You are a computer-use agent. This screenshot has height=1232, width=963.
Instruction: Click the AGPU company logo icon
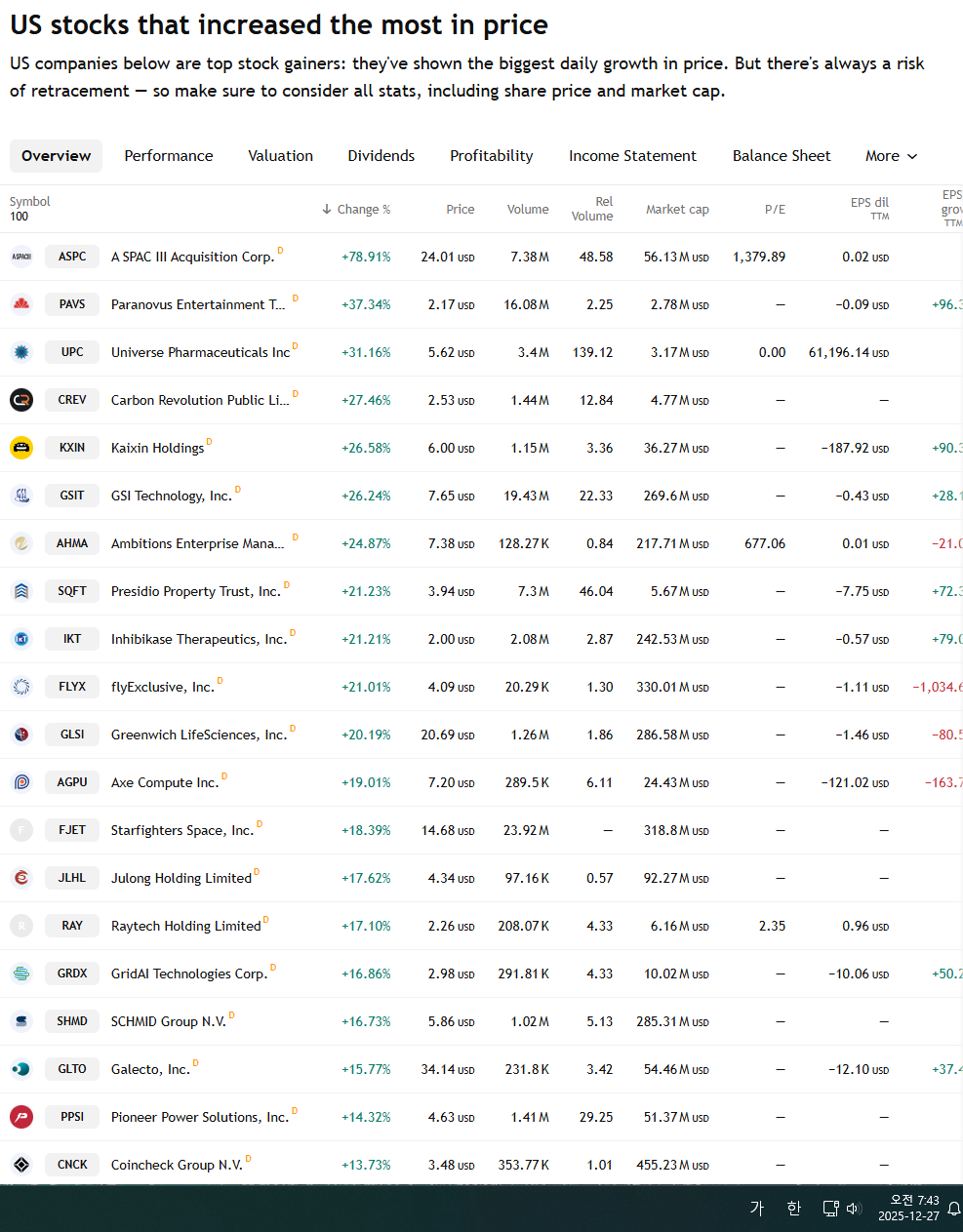pyautogui.click(x=21, y=782)
